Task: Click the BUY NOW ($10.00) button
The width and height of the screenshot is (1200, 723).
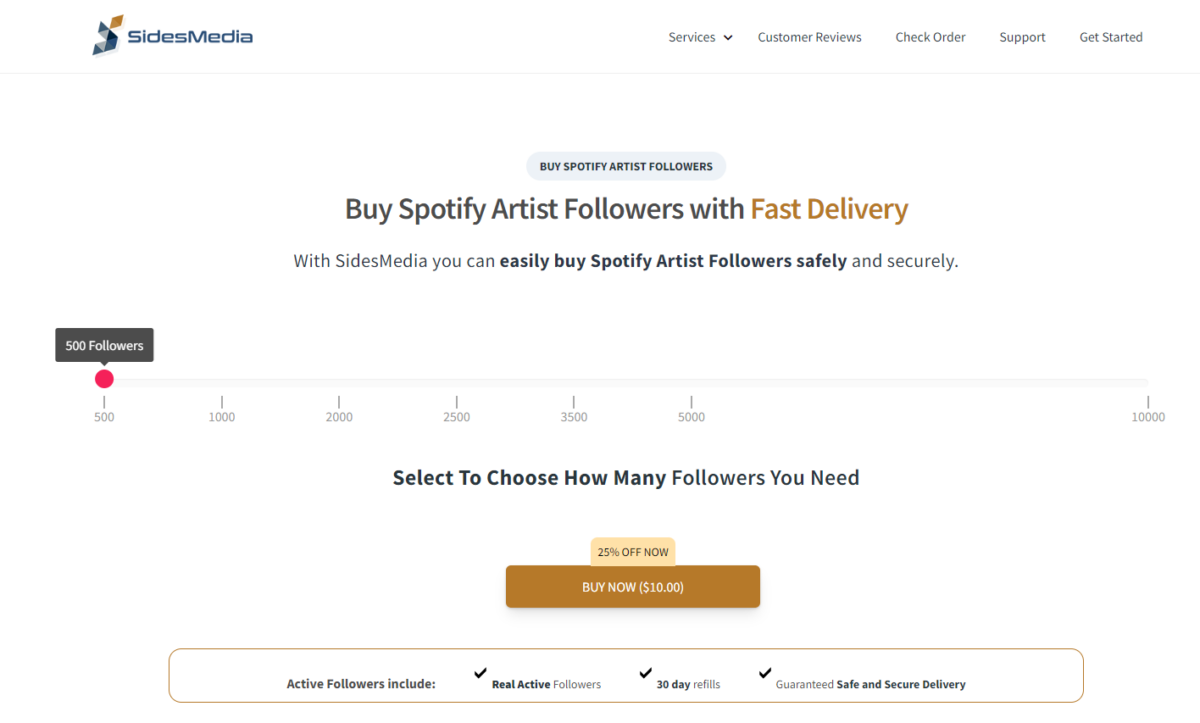Action: [633, 587]
